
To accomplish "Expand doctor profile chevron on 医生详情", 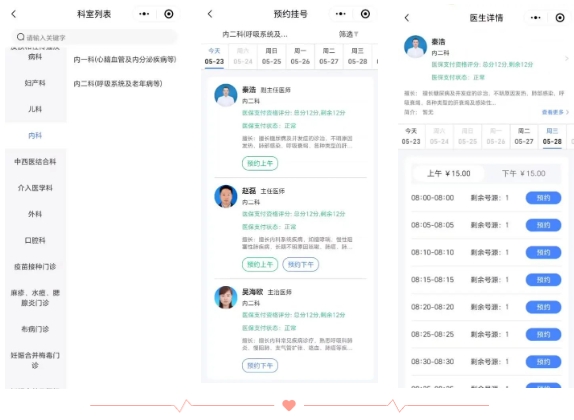I will click(x=567, y=59).
